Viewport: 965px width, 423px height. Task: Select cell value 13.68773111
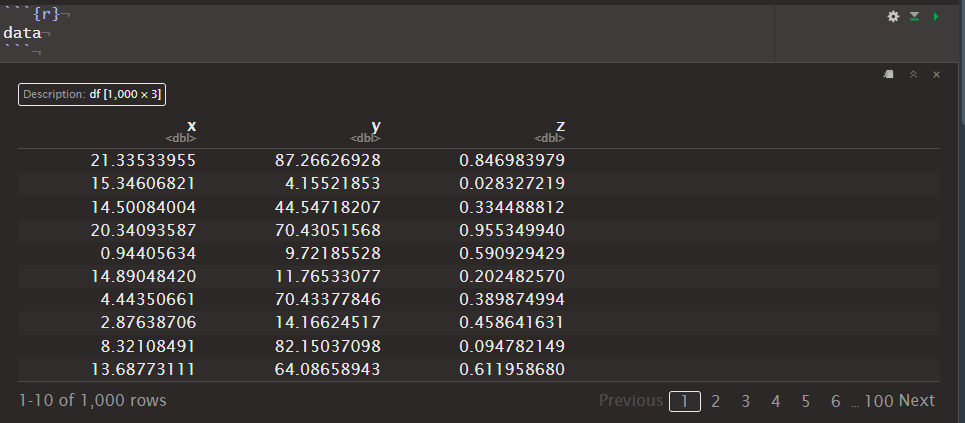click(143, 369)
